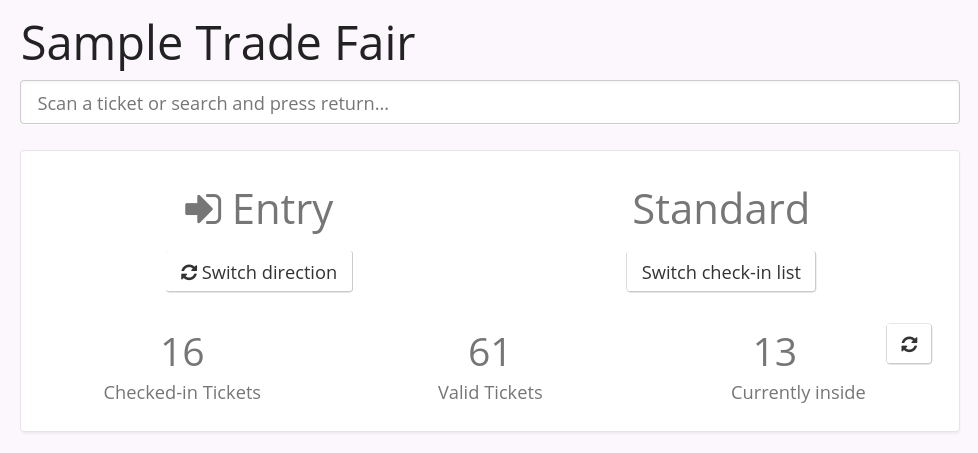Click the 'Scan a ticket' placeholder text
978x453 pixels.
[212, 103]
